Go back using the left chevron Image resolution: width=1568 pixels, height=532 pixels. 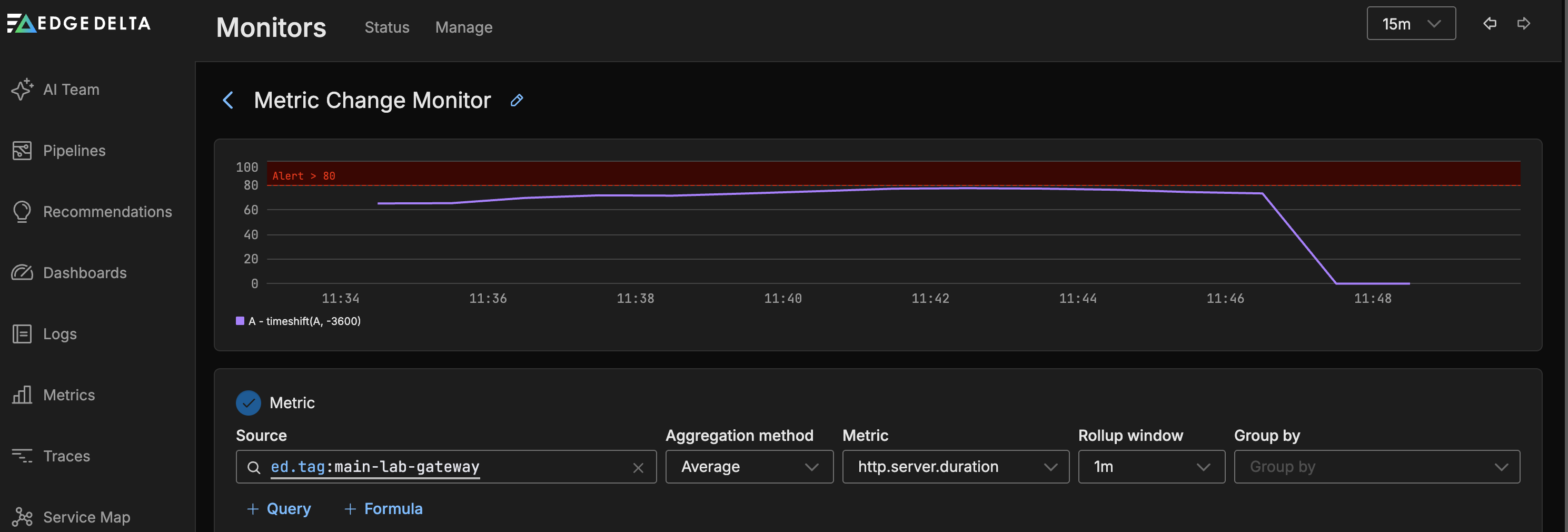point(229,101)
